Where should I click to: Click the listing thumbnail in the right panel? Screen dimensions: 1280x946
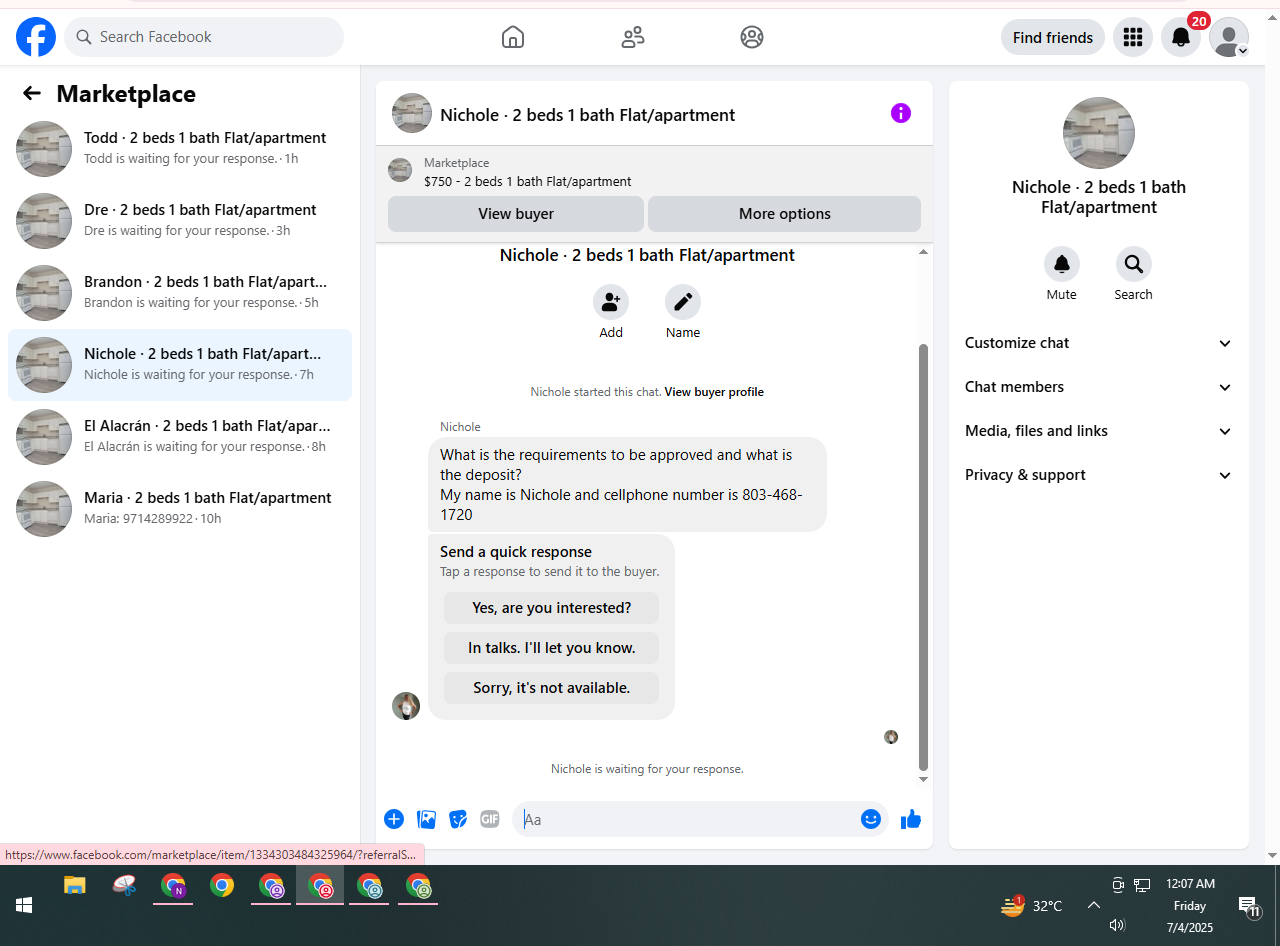pyautogui.click(x=1099, y=133)
